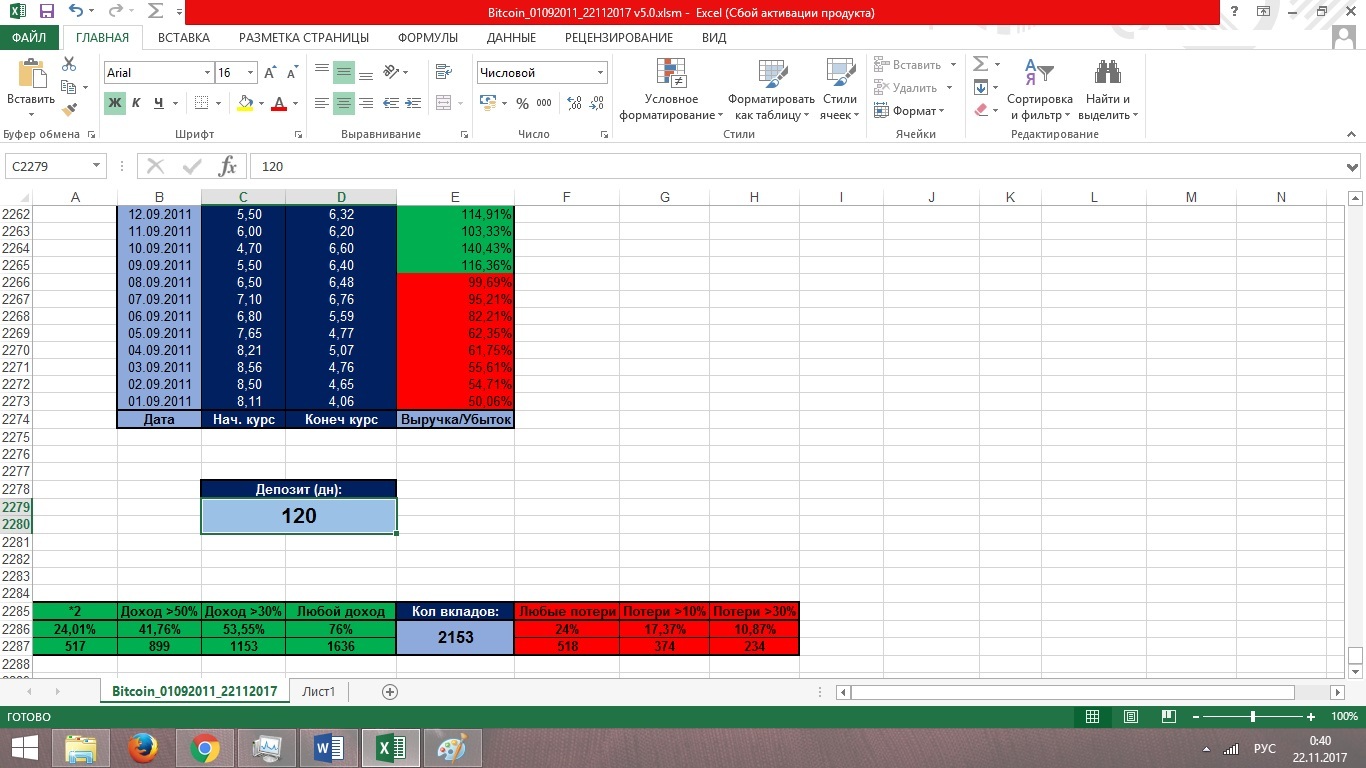Open the font name Arial dropdown
This screenshot has height=768, width=1366.
(207, 73)
